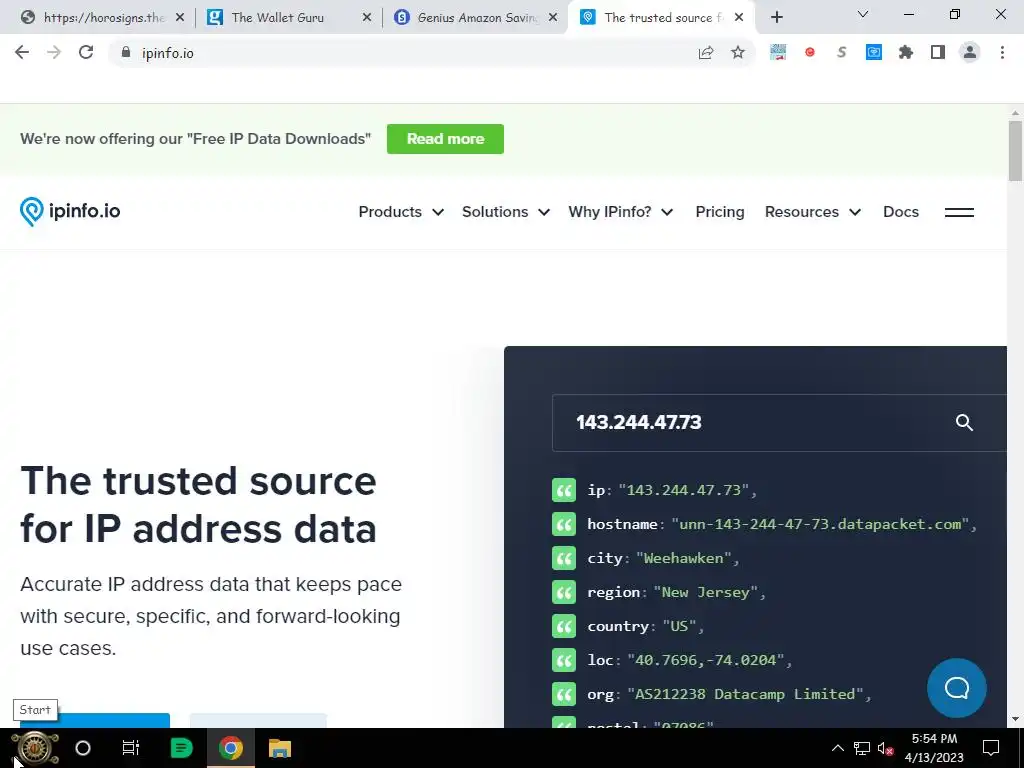This screenshot has width=1024, height=768.
Task: Click the red circular extension icon
Action: point(810,52)
